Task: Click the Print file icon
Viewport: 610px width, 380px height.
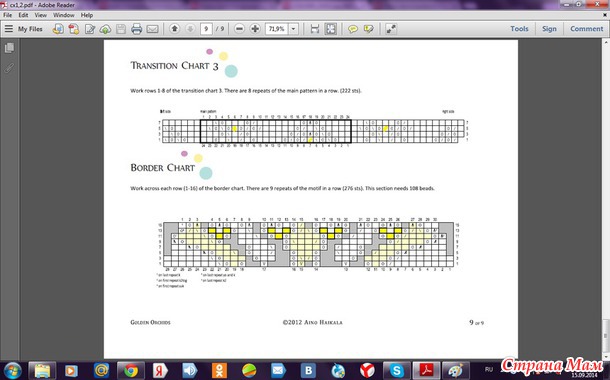Action: pyautogui.click(x=136, y=29)
